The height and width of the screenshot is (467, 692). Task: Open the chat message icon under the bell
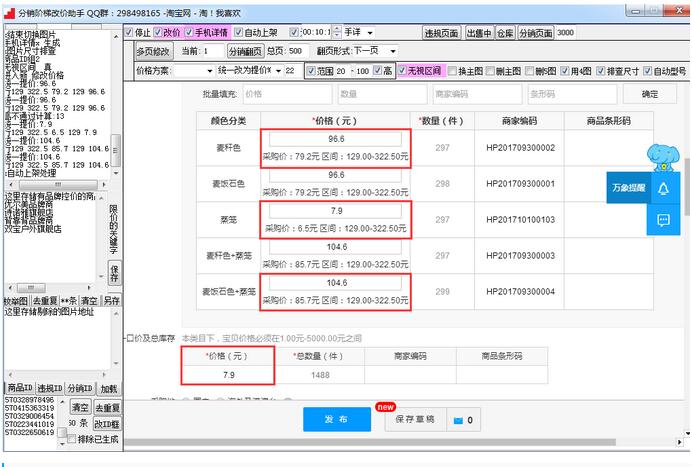tap(663, 220)
